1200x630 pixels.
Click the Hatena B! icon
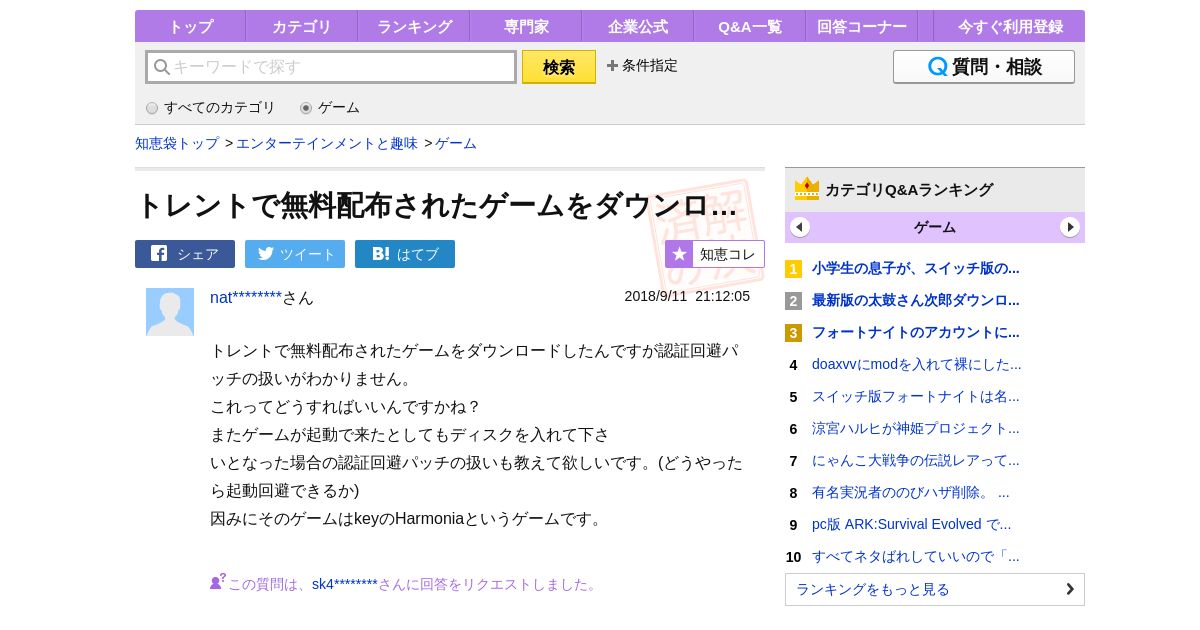[381, 254]
